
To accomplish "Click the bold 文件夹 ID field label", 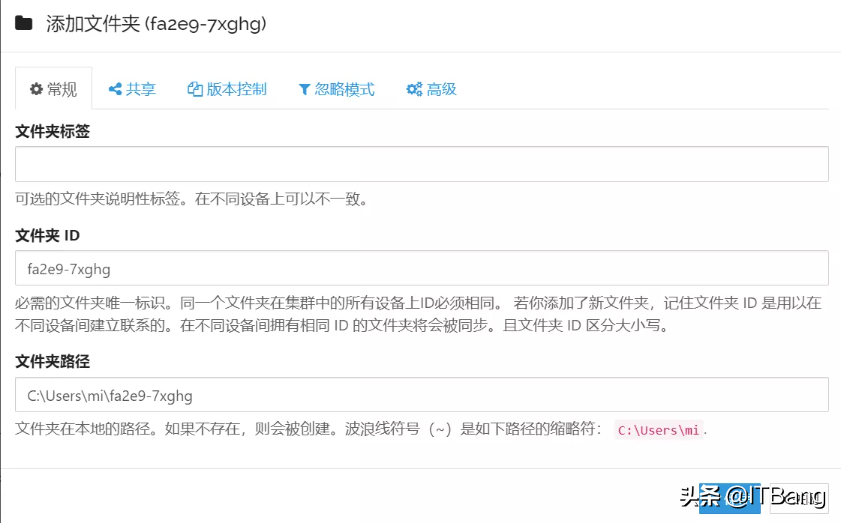I will tap(47, 235).
